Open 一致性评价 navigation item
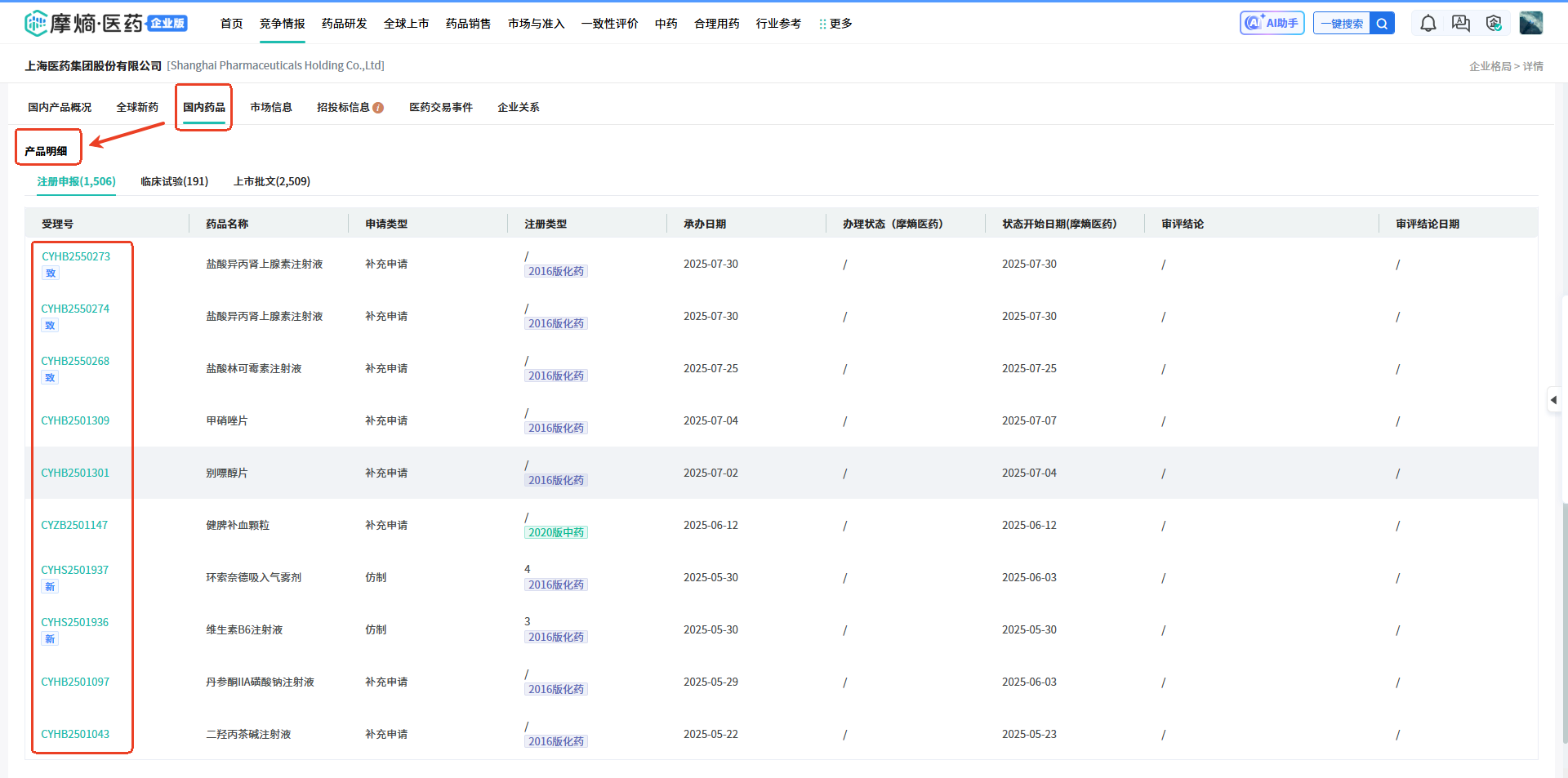 pos(610,24)
